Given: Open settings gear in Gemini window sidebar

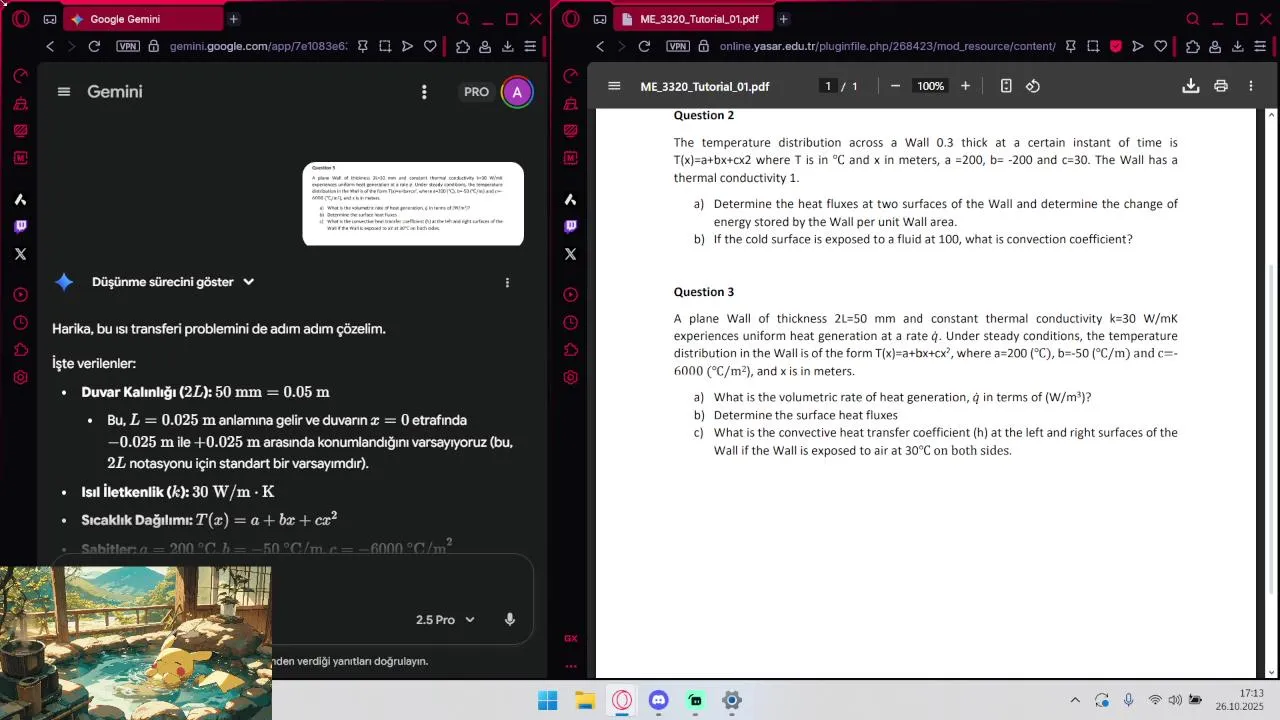Looking at the screenshot, I should click(x=21, y=377).
